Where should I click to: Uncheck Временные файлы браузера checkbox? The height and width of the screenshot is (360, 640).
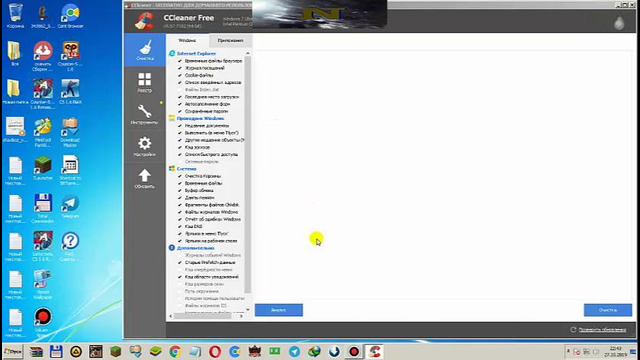point(180,61)
